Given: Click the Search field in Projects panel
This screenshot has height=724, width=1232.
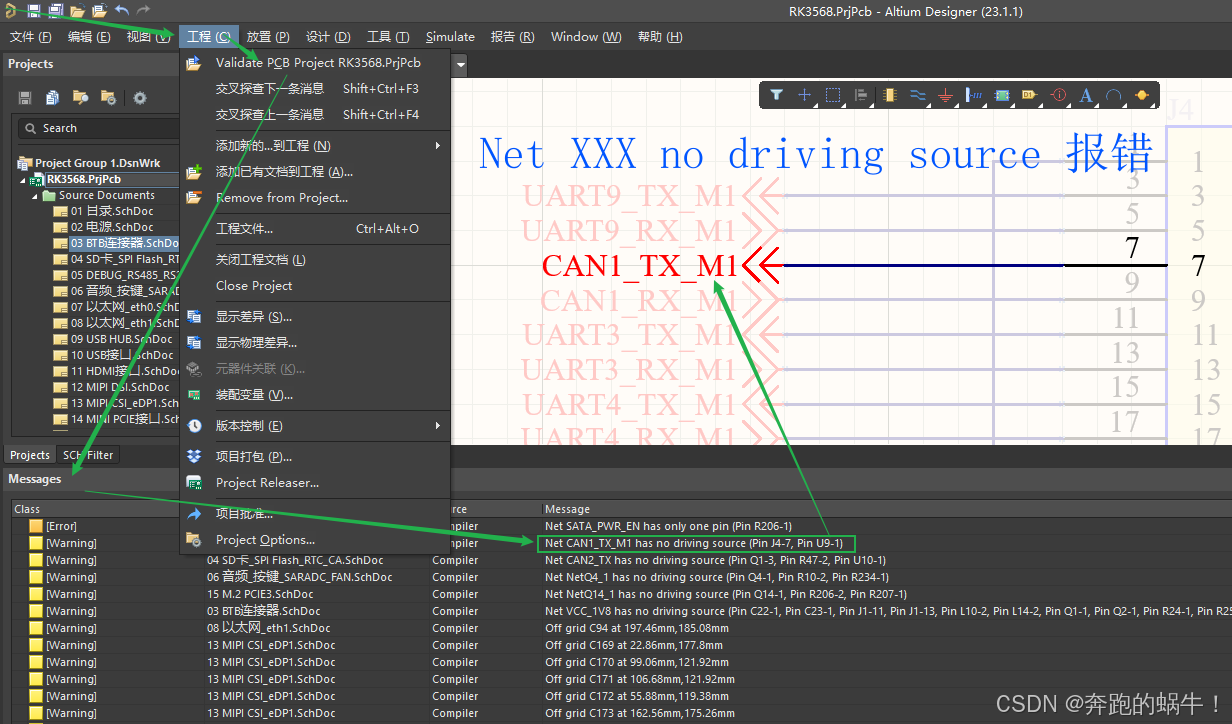Looking at the screenshot, I should coord(98,128).
